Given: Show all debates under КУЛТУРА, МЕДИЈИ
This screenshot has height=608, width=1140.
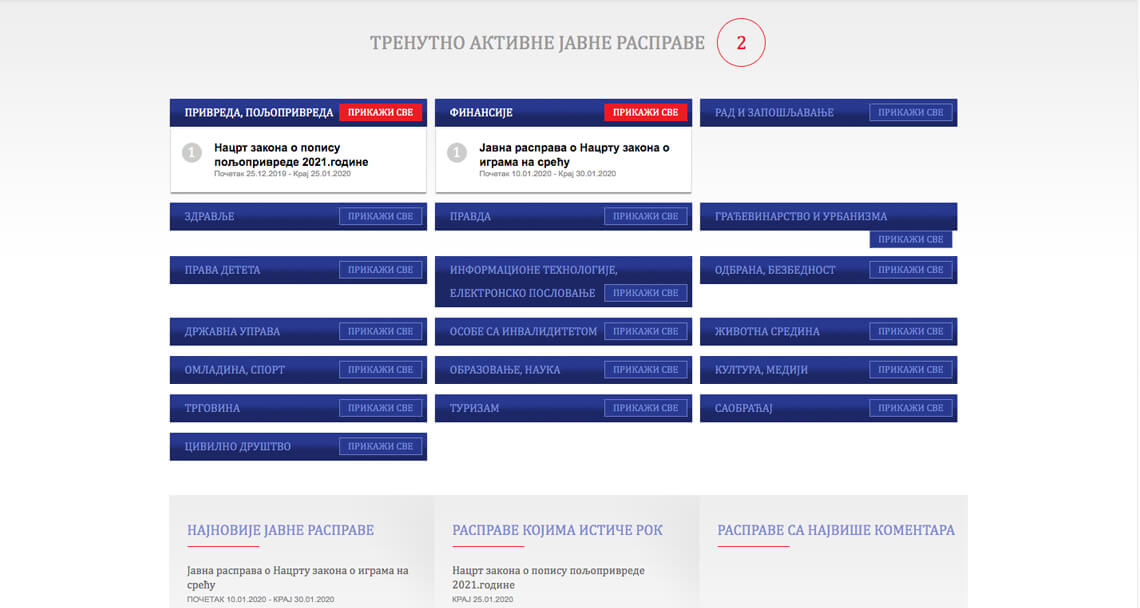Looking at the screenshot, I should (910, 369).
